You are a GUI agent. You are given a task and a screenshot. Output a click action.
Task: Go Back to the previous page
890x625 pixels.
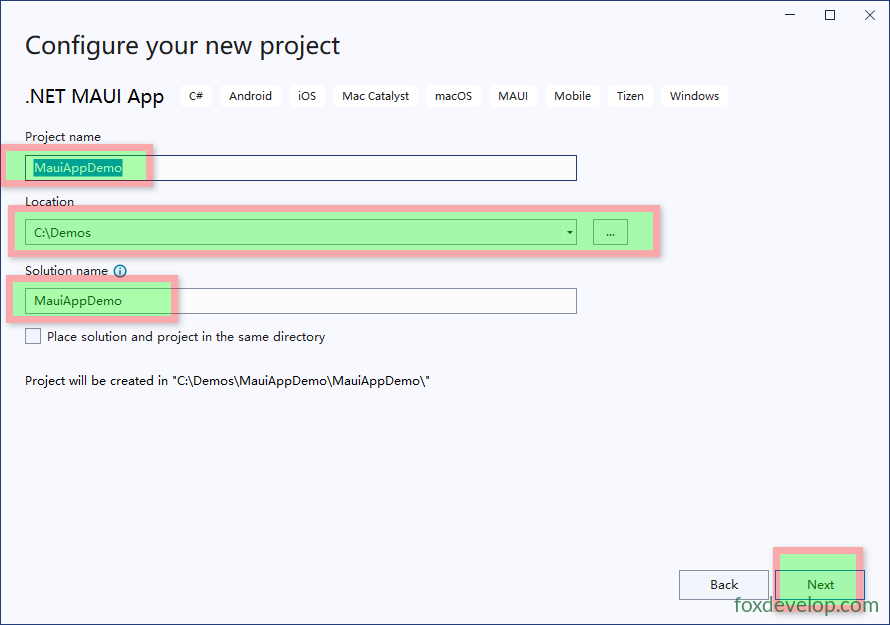click(724, 585)
